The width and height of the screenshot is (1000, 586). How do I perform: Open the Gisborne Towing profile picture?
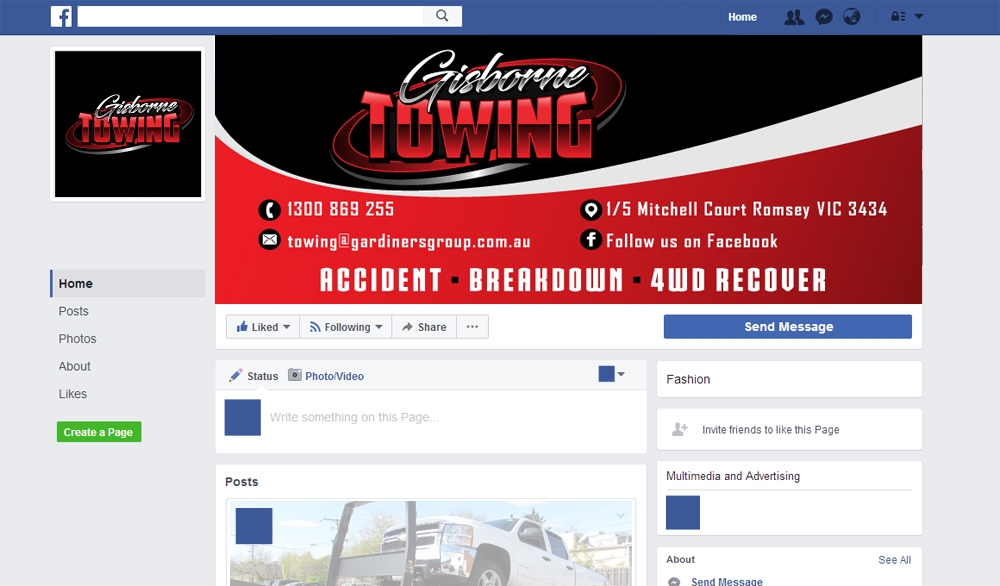coord(127,124)
